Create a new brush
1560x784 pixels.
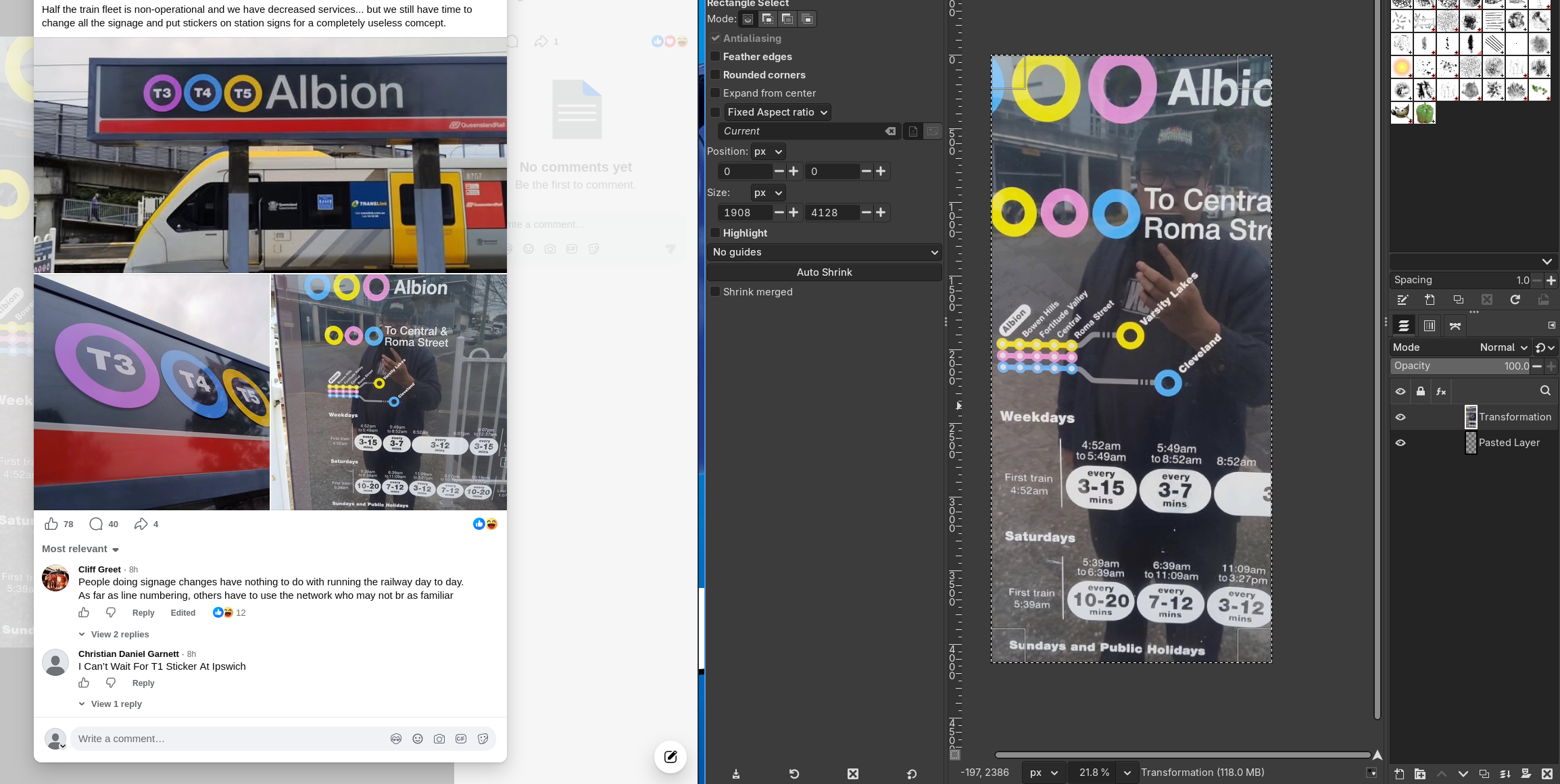[1430, 300]
